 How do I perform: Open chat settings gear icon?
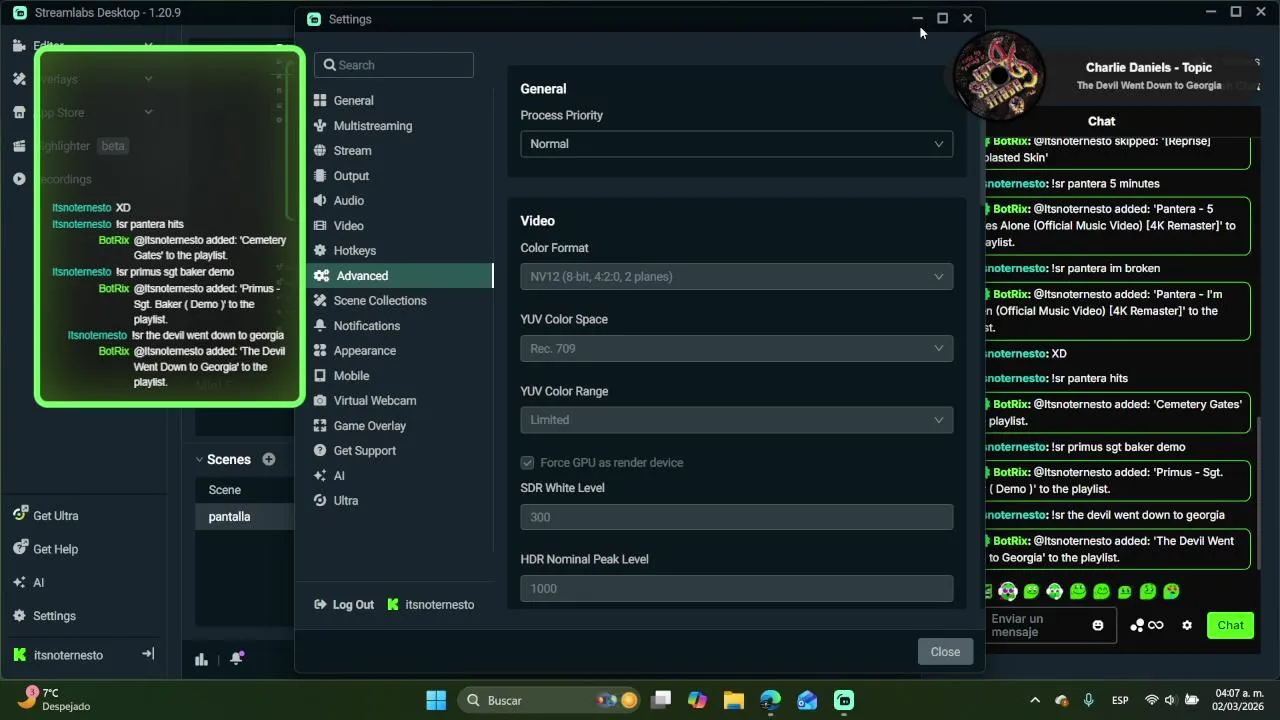(x=1187, y=625)
